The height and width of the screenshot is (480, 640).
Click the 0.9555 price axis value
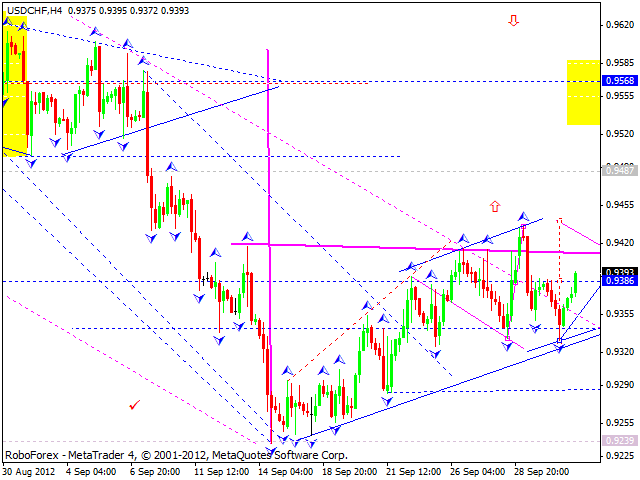[x=620, y=96]
